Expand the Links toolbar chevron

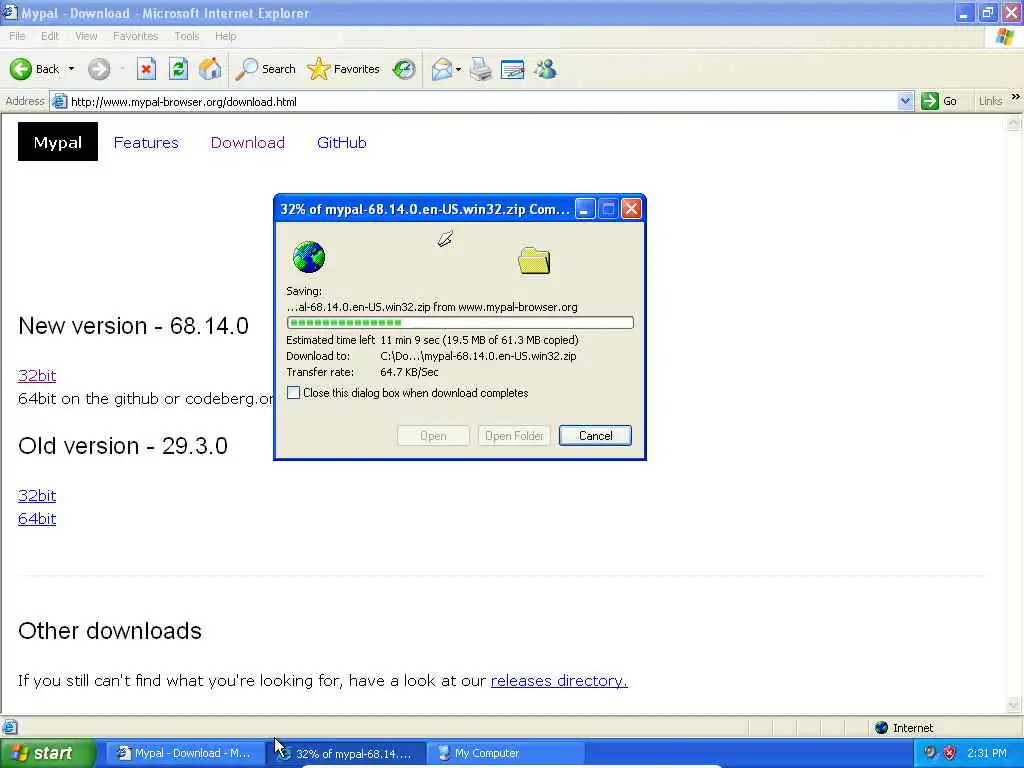(1015, 97)
